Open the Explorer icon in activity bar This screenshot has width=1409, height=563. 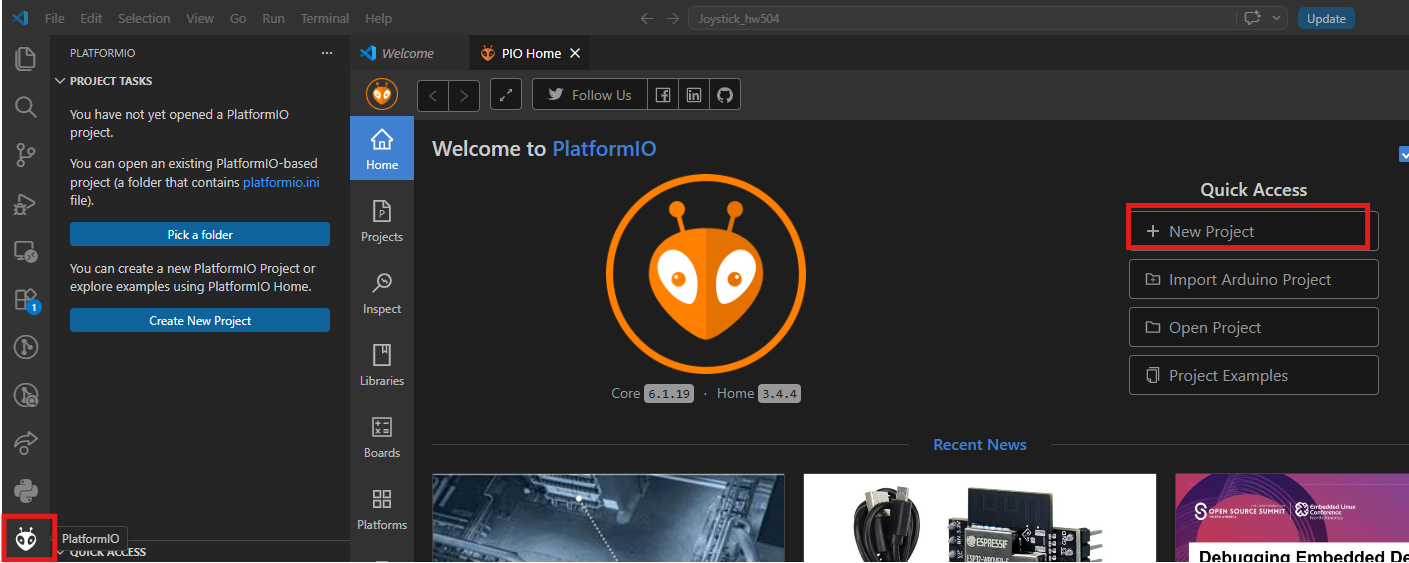click(26, 58)
